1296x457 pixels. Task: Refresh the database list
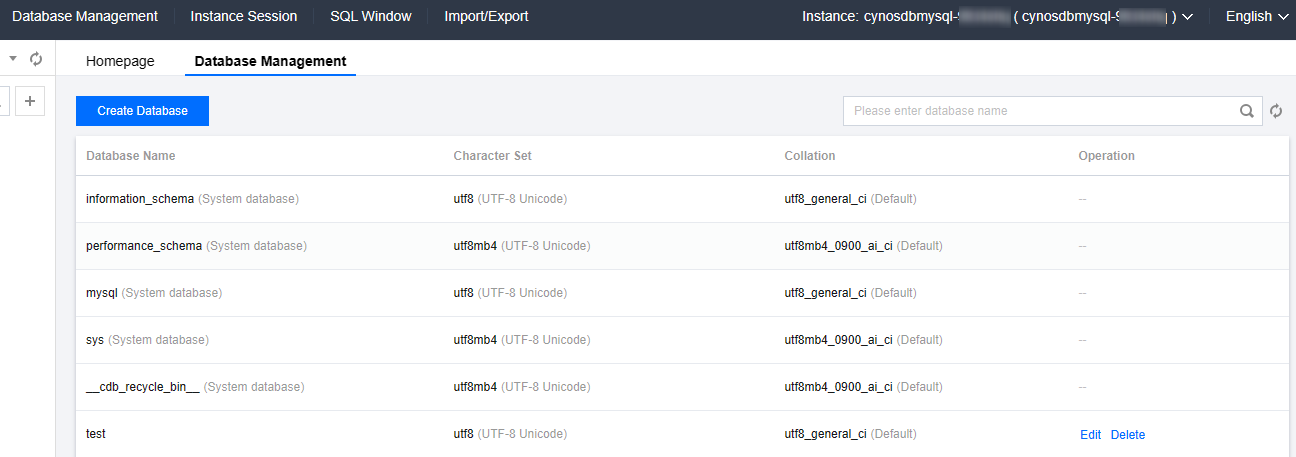click(1276, 111)
